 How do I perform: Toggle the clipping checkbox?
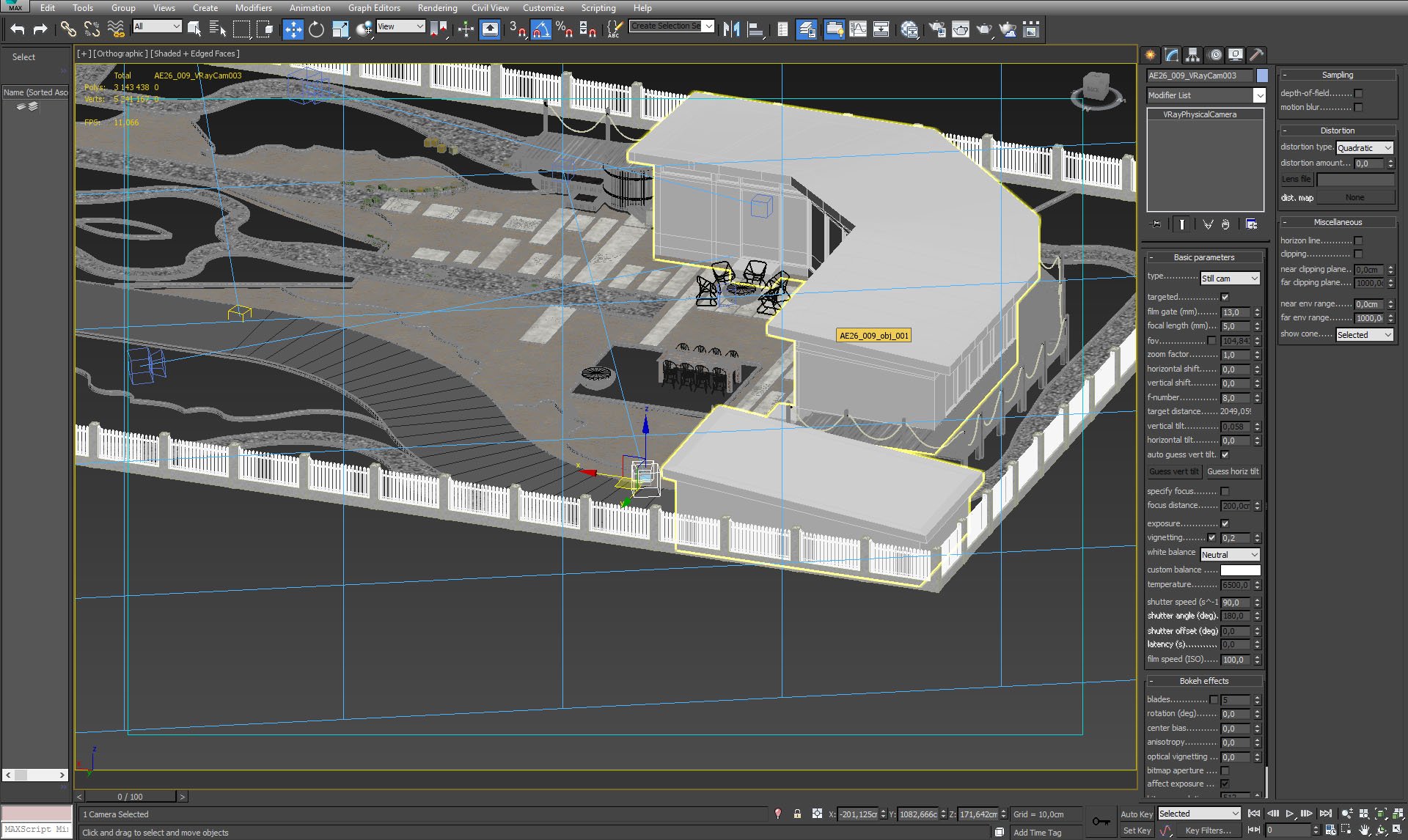[1358, 254]
